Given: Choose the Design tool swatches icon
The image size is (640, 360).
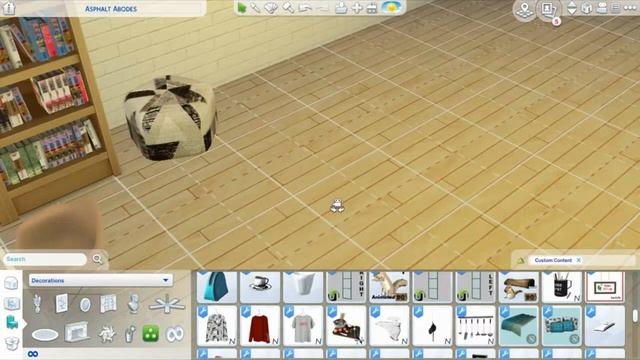Looking at the screenshot, I should 271,7.
